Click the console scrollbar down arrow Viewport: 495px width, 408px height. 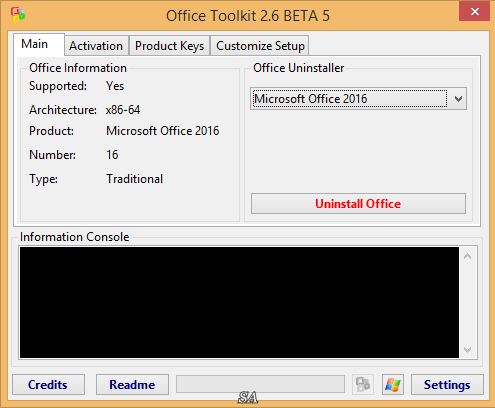click(x=468, y=349)
